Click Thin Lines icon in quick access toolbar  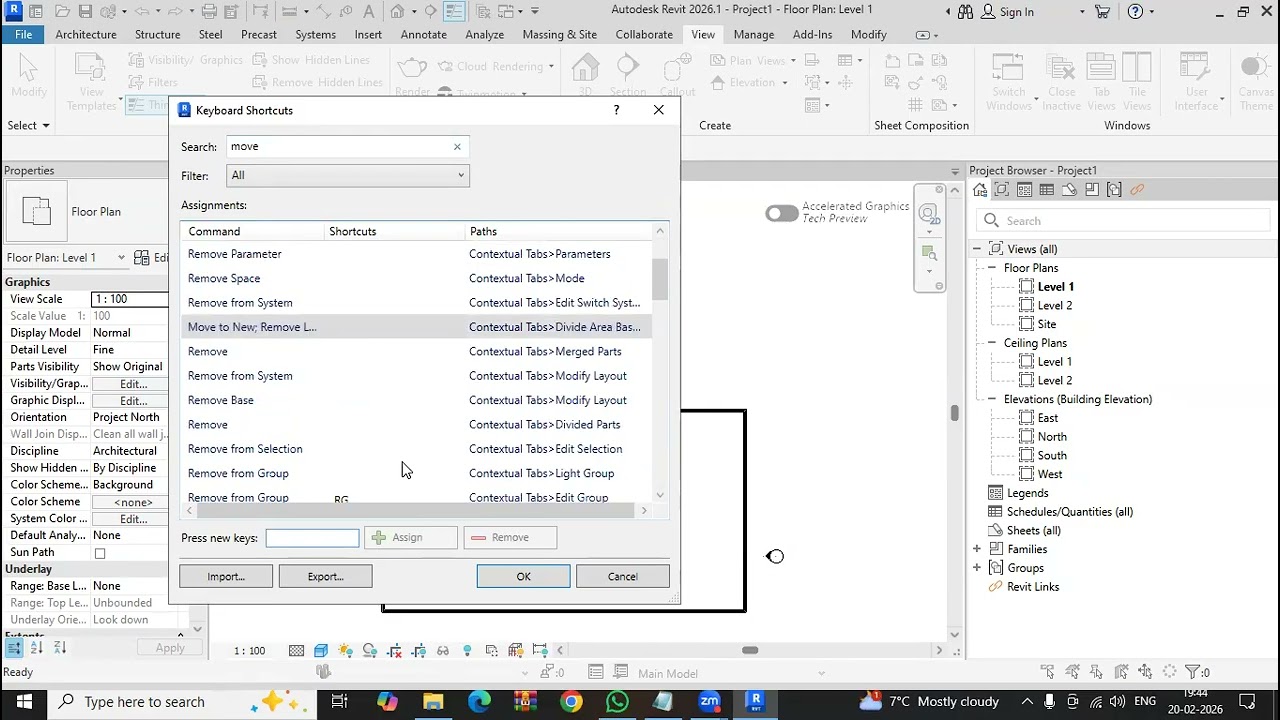[455, 11]
